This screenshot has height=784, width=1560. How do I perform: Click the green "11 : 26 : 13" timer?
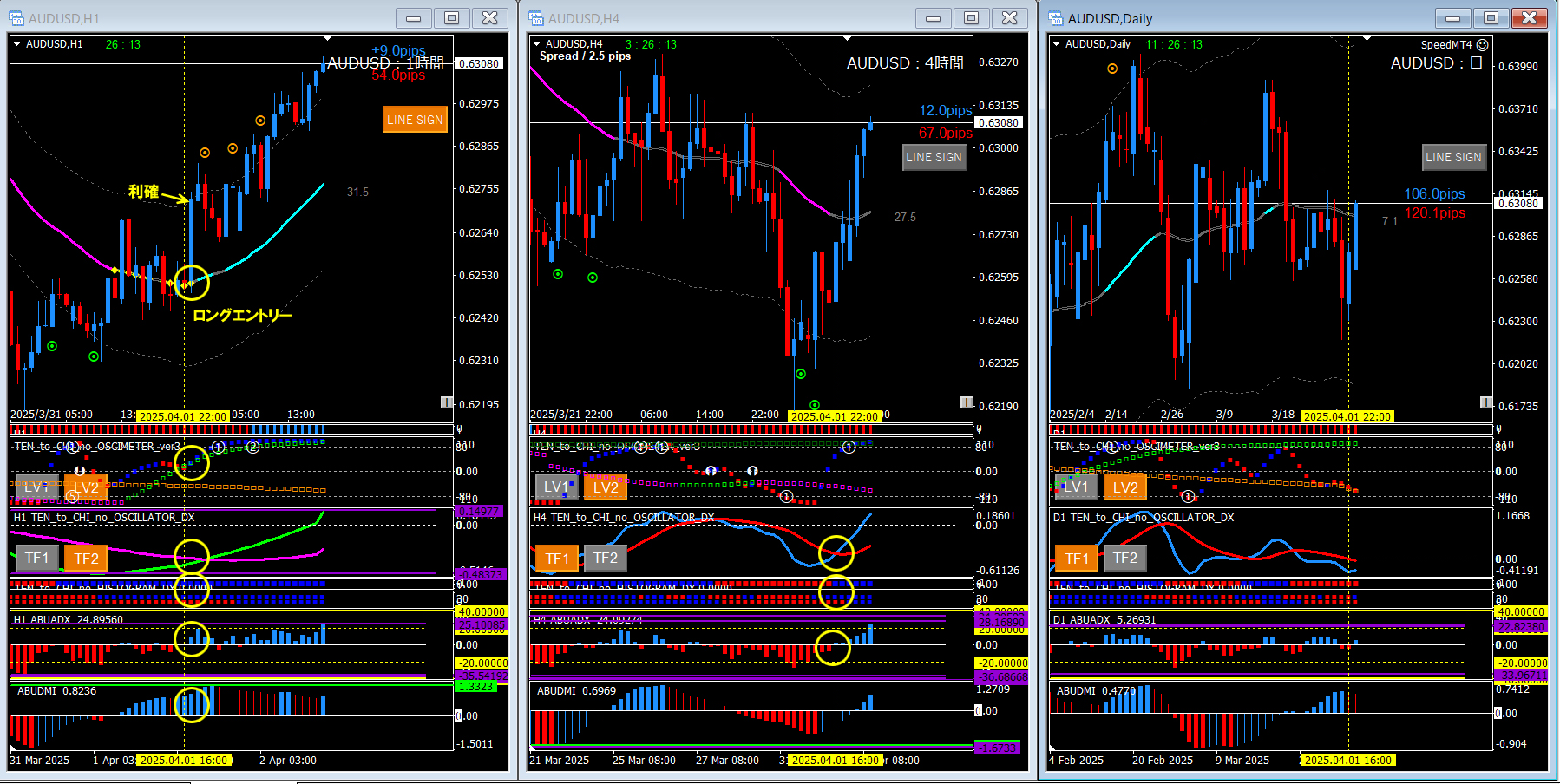pyautogui.click(x=1174, y=44)
